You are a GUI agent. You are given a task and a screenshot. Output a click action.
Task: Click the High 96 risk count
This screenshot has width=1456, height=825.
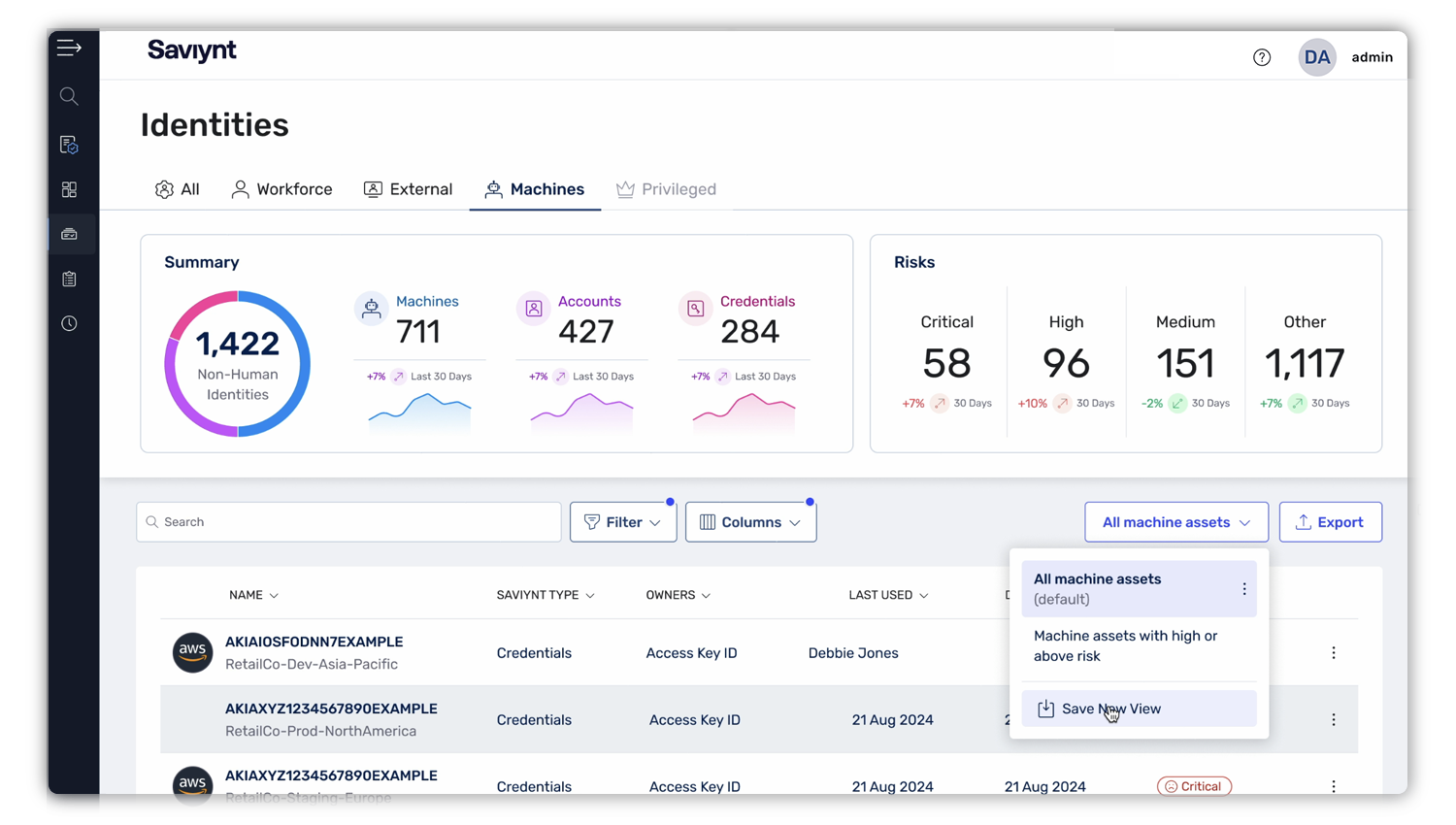1066,364
